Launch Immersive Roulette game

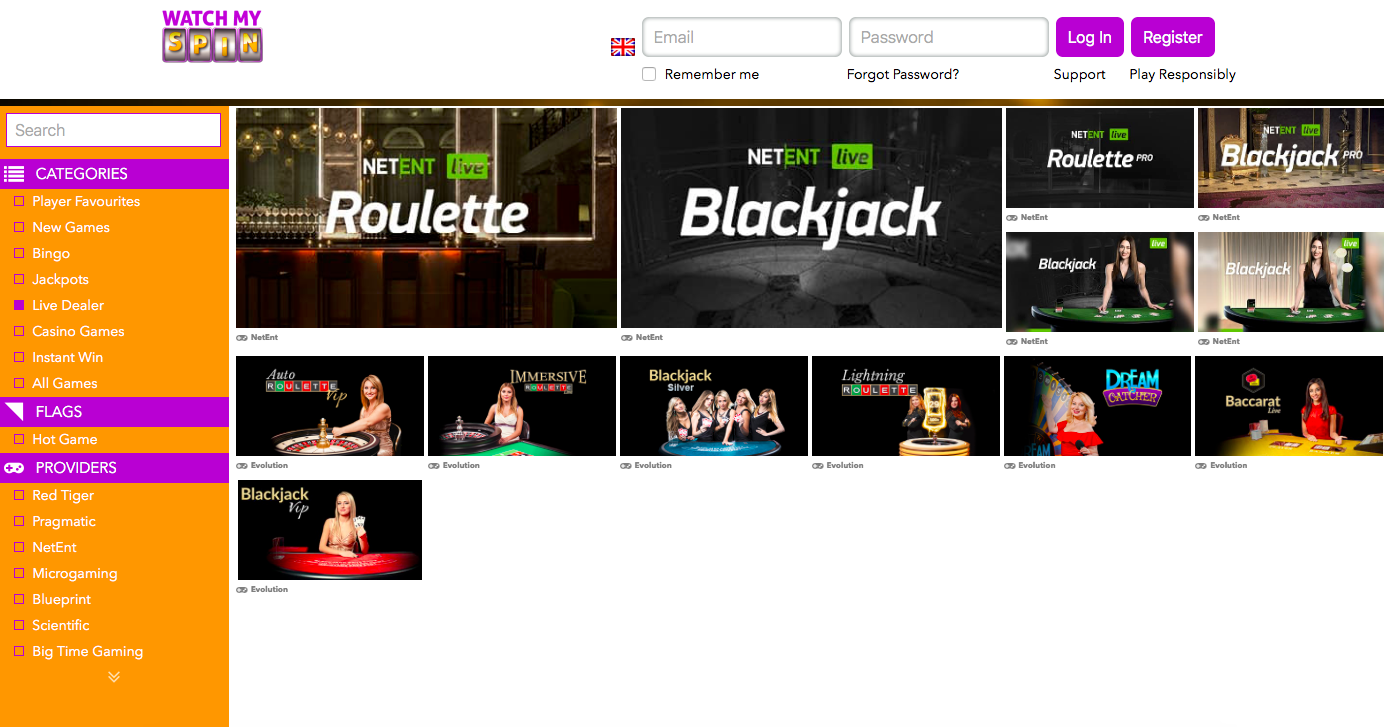point(522,406)
